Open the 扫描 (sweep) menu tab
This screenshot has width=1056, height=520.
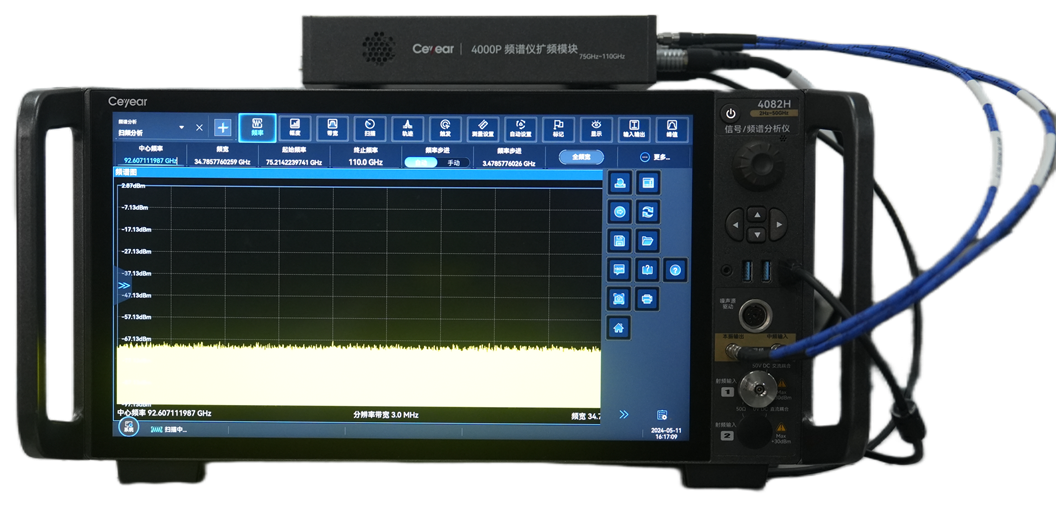click(x=370, y=127)
